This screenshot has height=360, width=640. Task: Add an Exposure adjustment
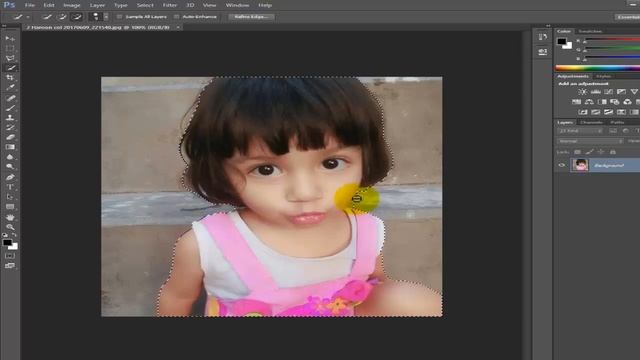(x=621, y=92)
